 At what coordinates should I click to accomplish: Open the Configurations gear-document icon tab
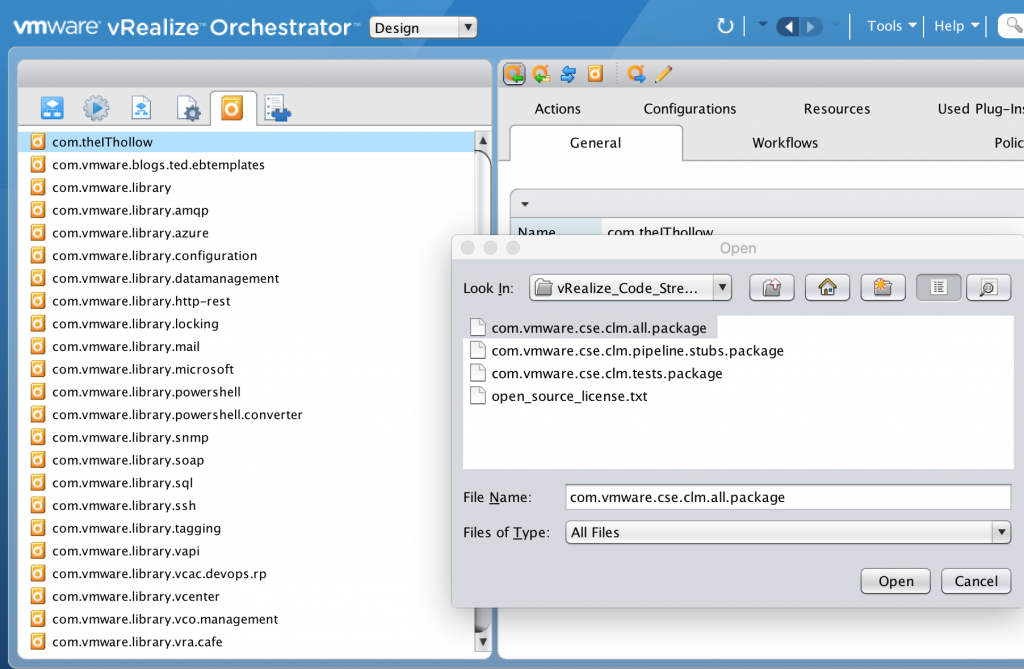pos(187,108)
